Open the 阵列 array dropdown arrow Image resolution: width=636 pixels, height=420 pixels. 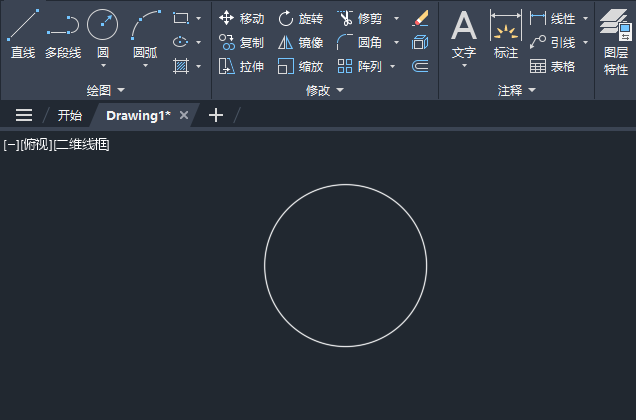[x=392, y=66]
